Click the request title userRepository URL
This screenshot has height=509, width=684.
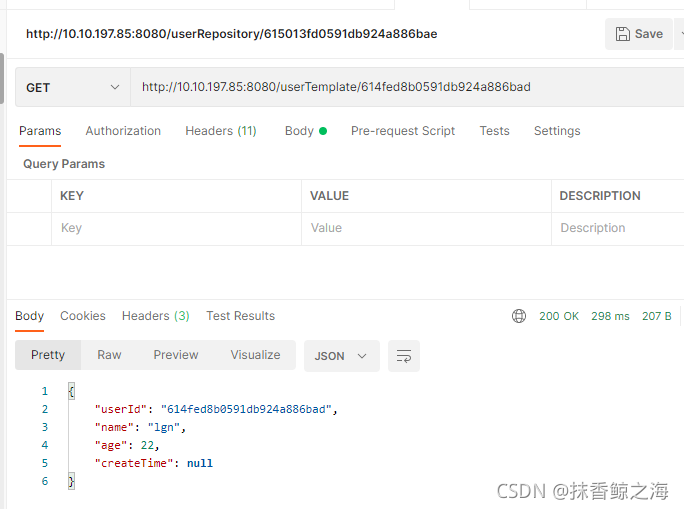tap(232, 34)
